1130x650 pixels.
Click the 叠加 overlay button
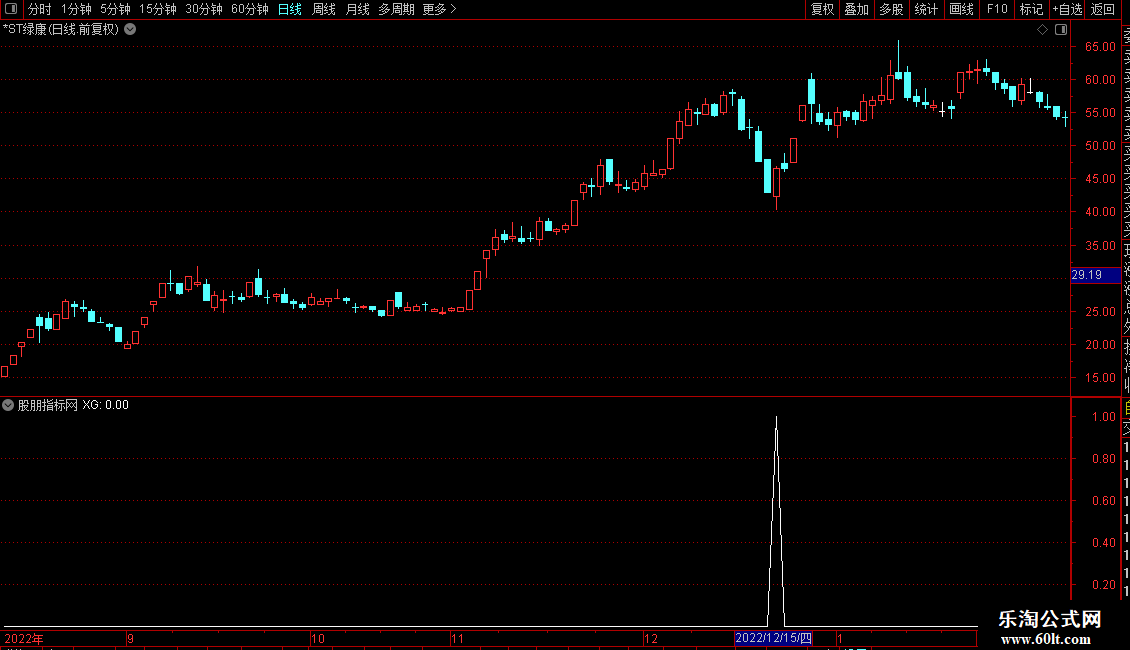857,9
